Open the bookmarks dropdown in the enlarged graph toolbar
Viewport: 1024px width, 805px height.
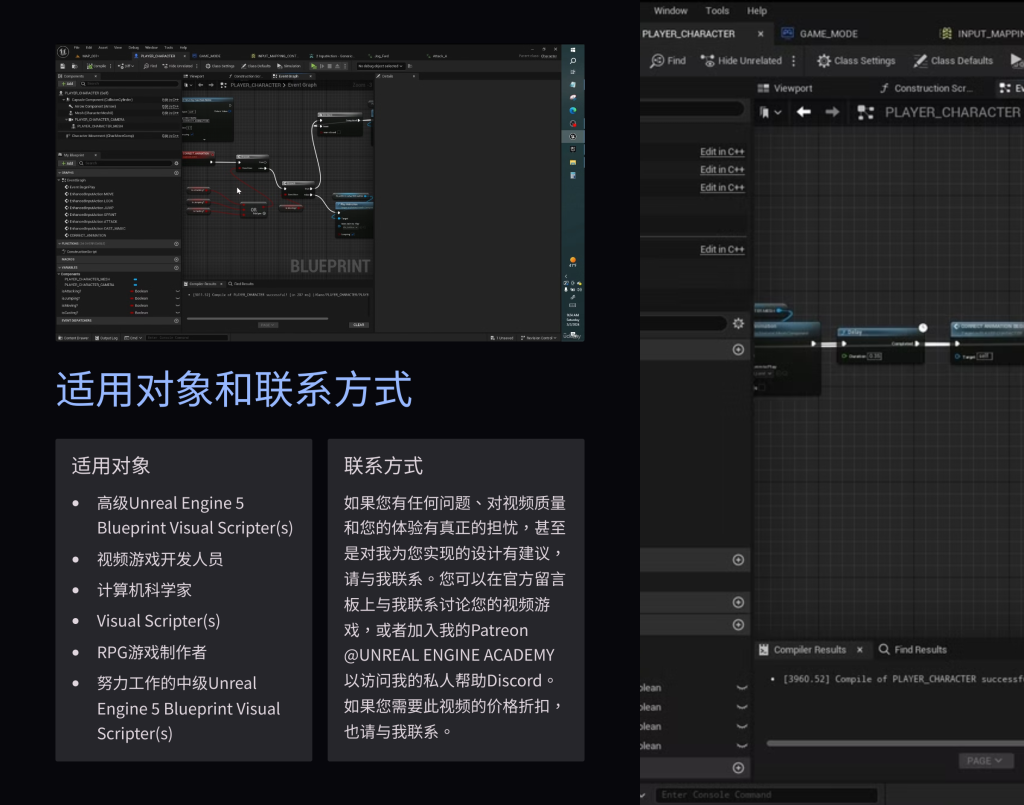(770, 112)
